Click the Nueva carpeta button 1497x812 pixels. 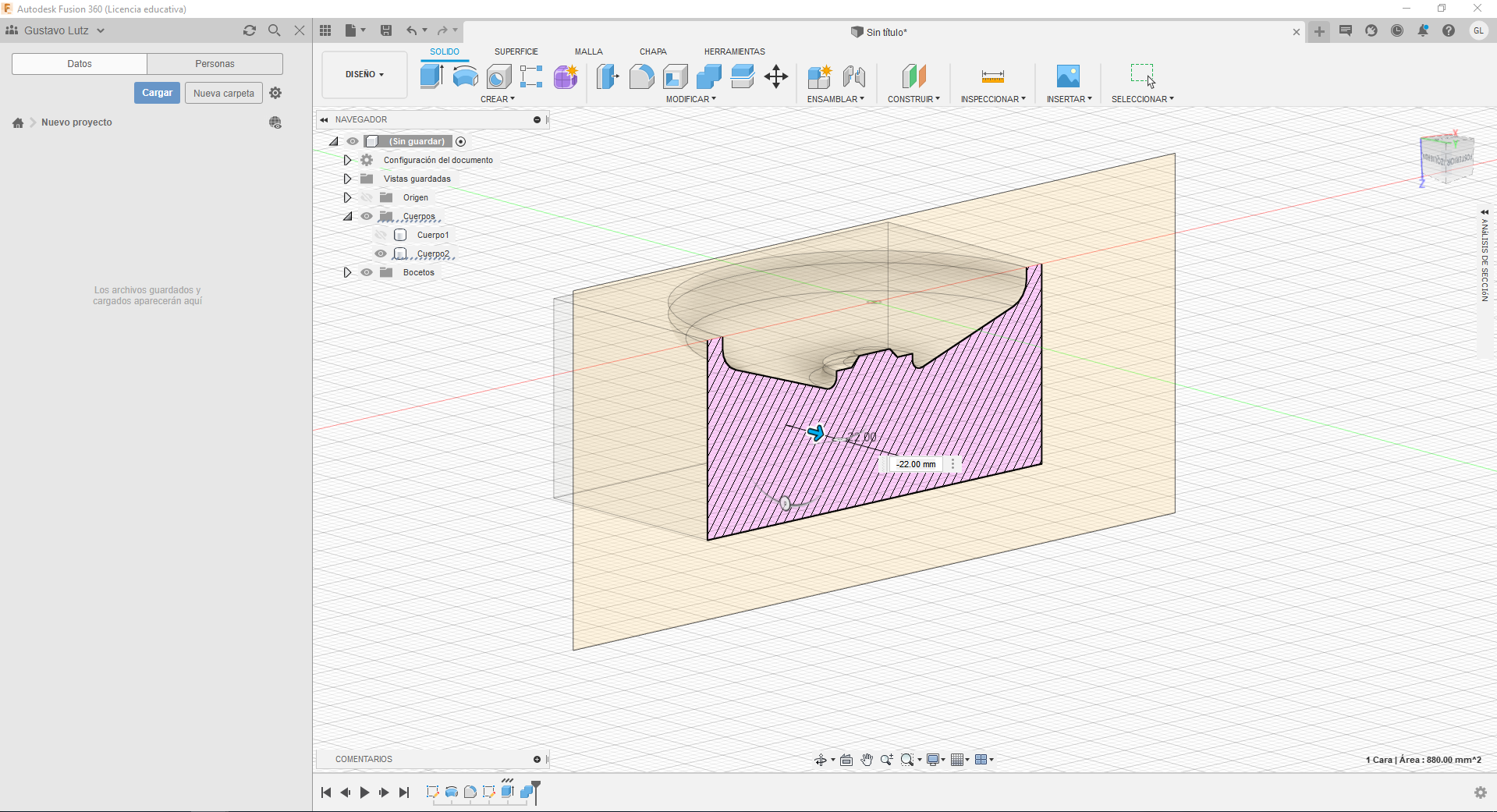[224, 93]
